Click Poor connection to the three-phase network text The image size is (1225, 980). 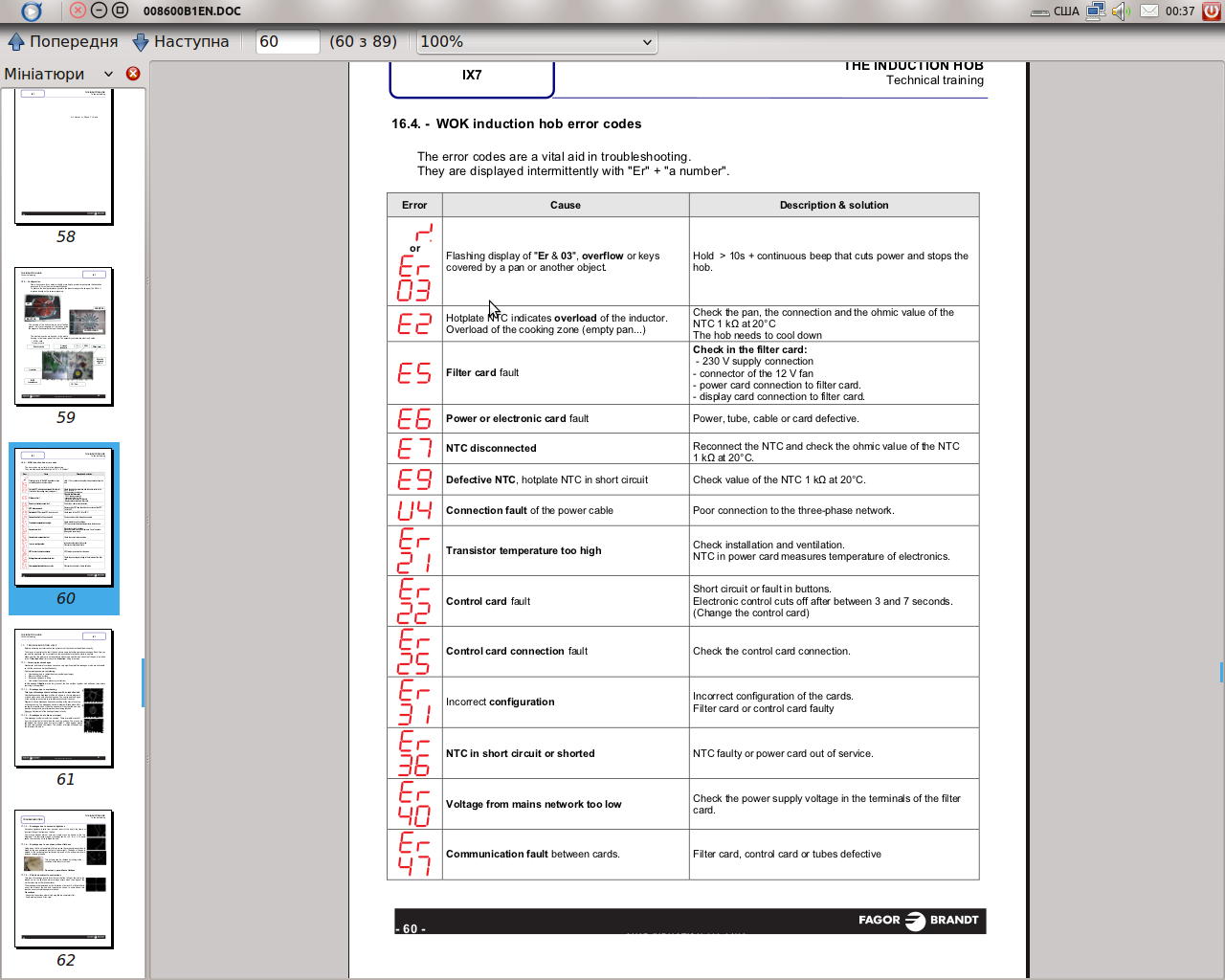(x=793, y=510)
